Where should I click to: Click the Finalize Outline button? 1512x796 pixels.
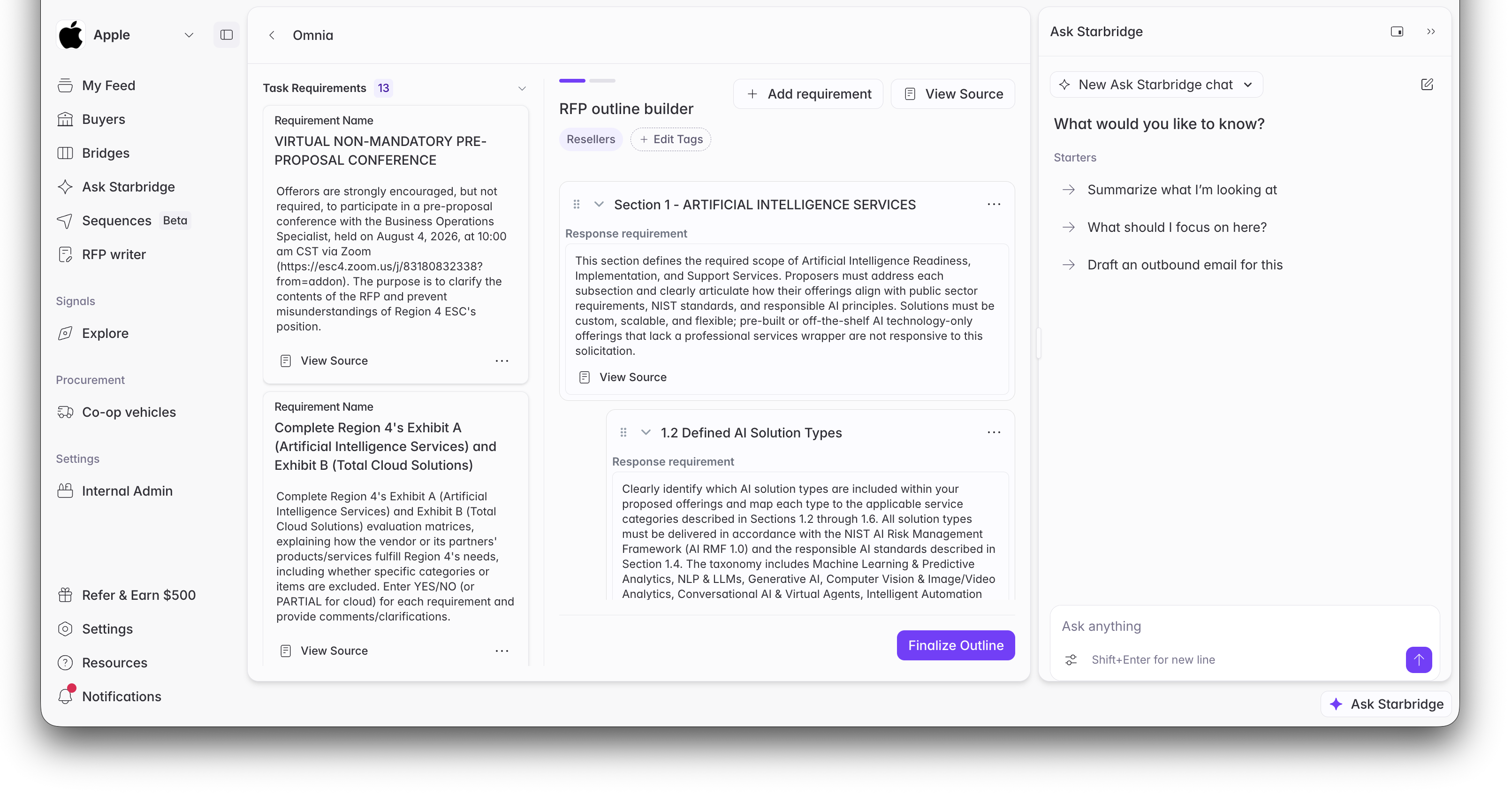956,646
